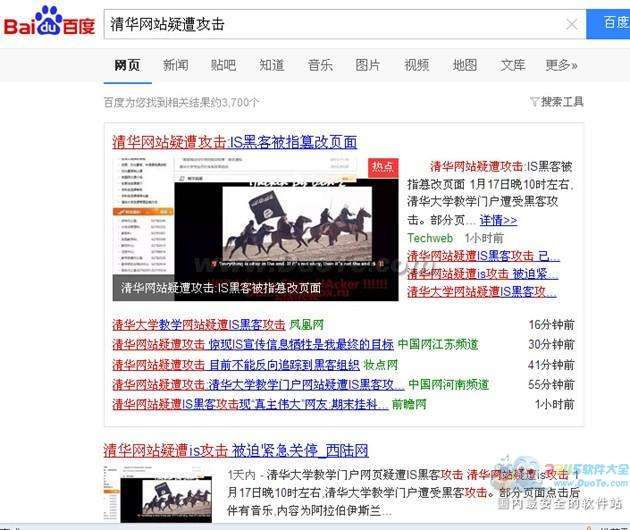Click the blue 百度 search button
630x530 pixels.
coord(608,24)
